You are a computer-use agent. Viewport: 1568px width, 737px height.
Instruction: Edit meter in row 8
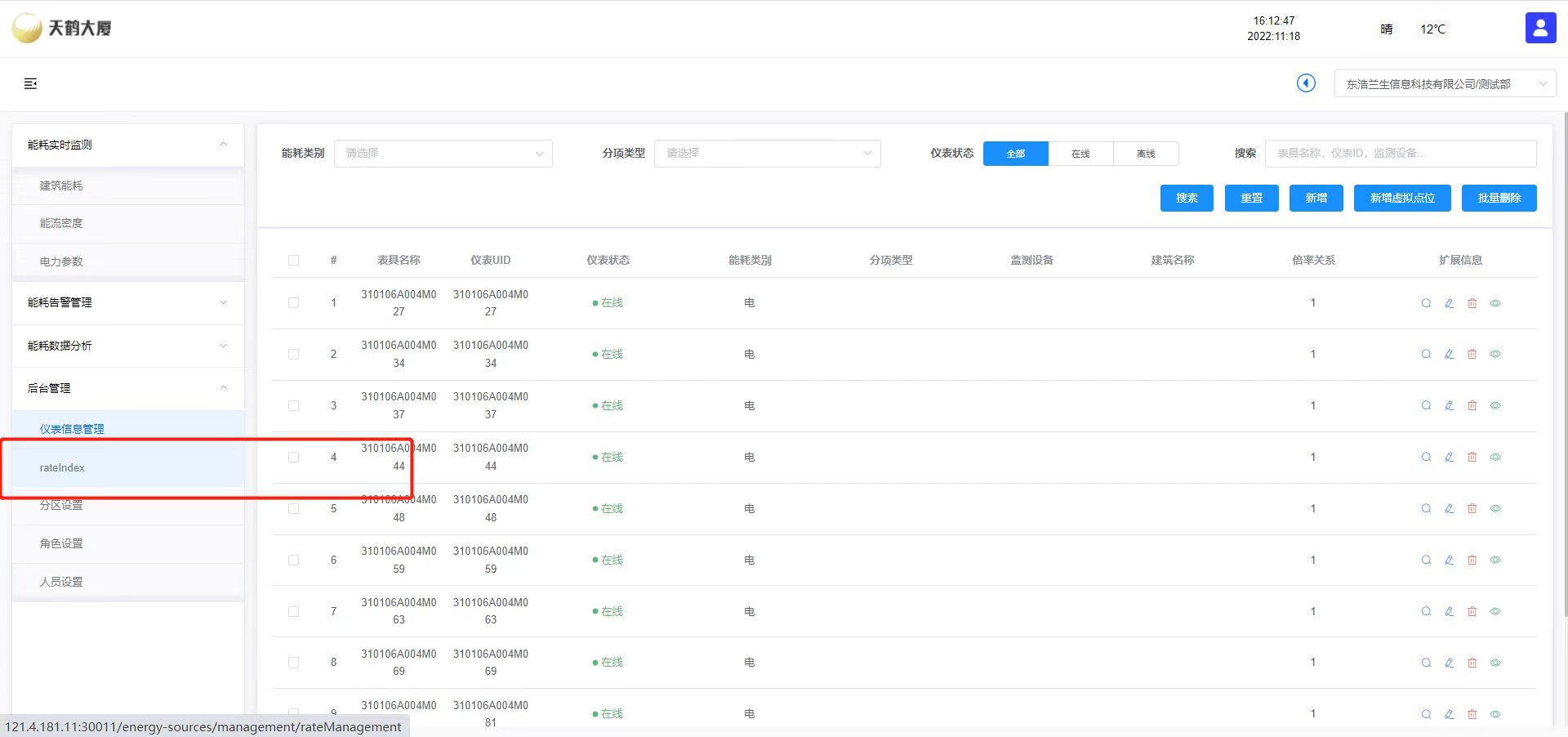(1449, 663)
